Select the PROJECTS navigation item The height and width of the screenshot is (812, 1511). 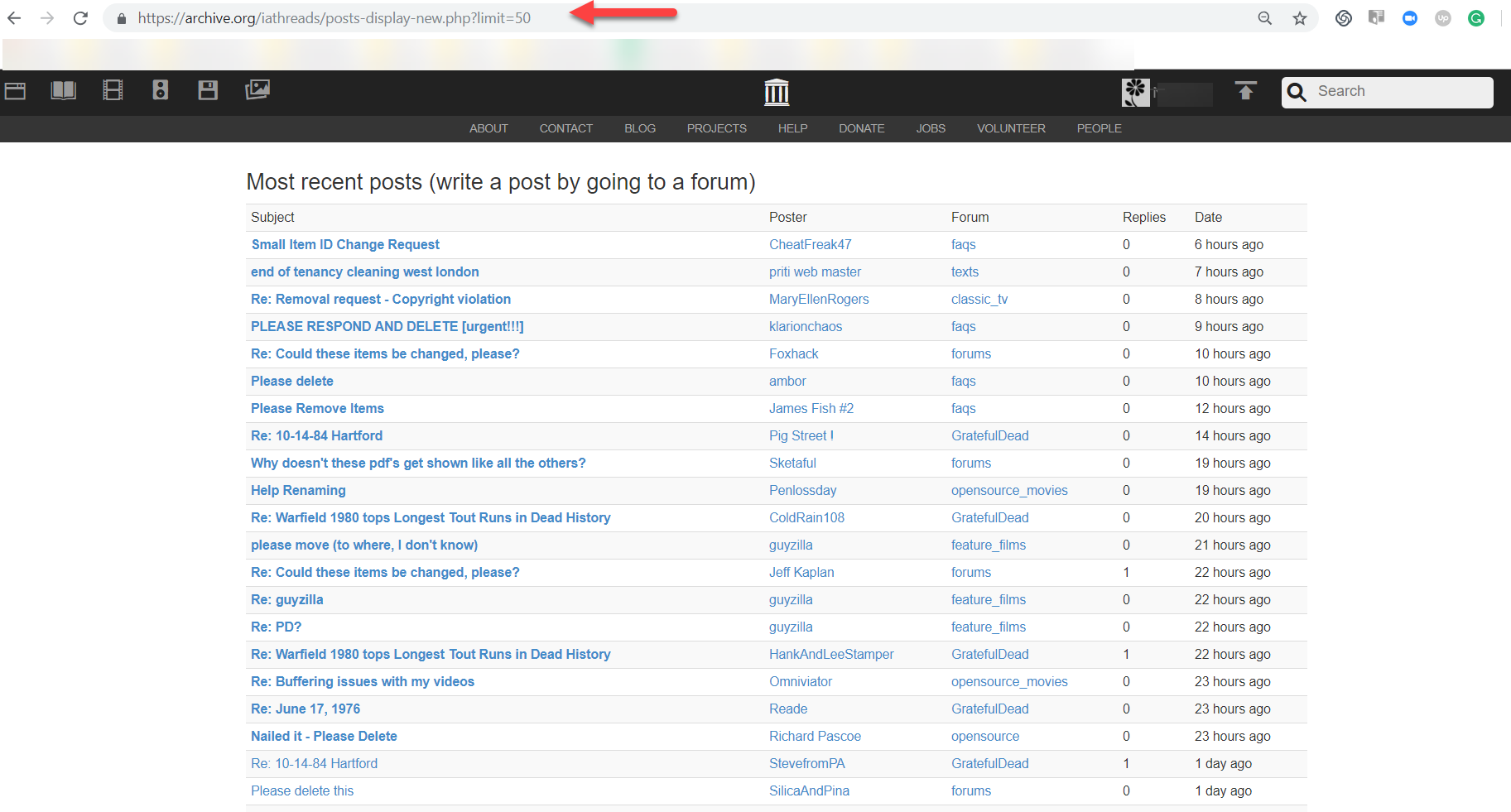716,128
